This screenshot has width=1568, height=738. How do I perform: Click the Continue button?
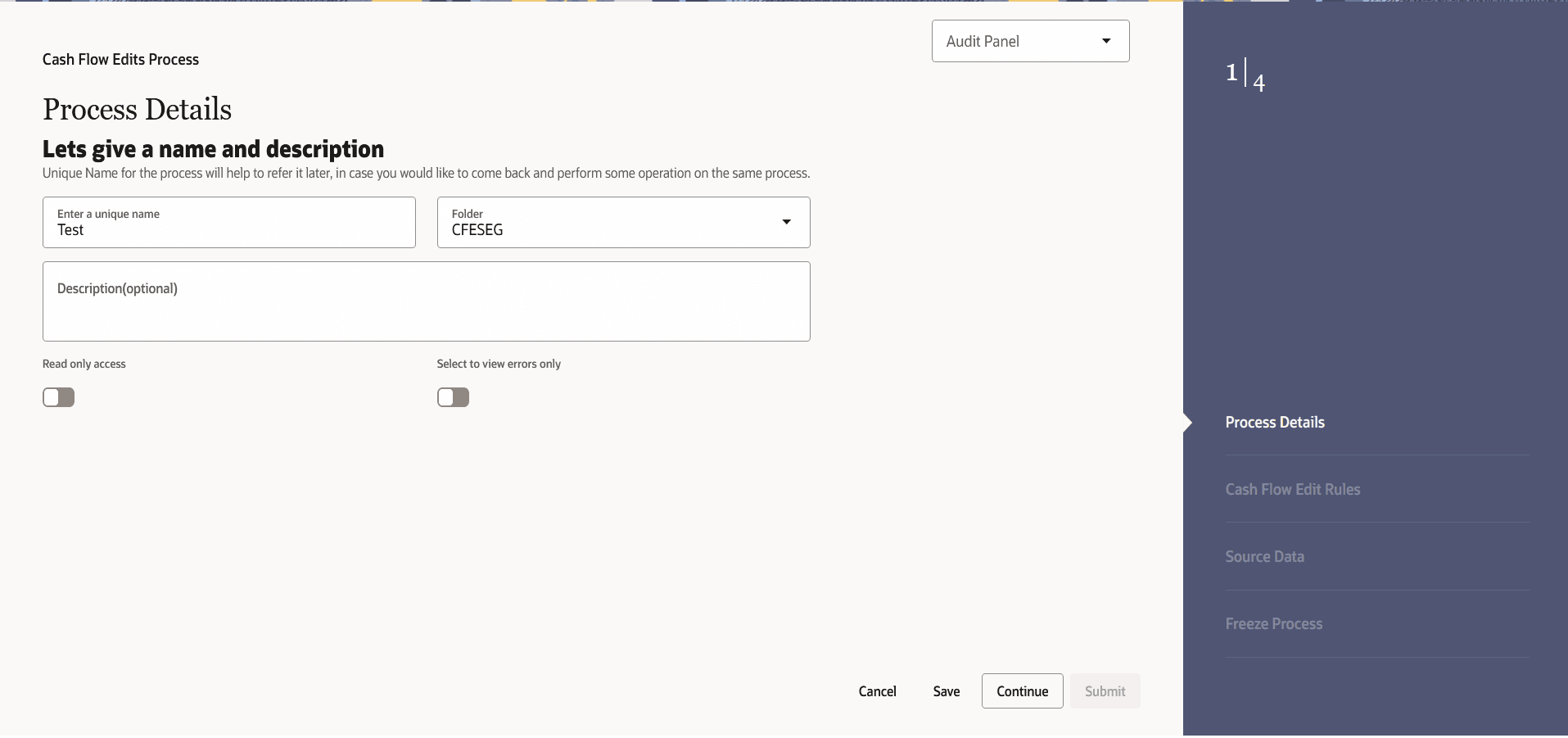click(1022, 691)
